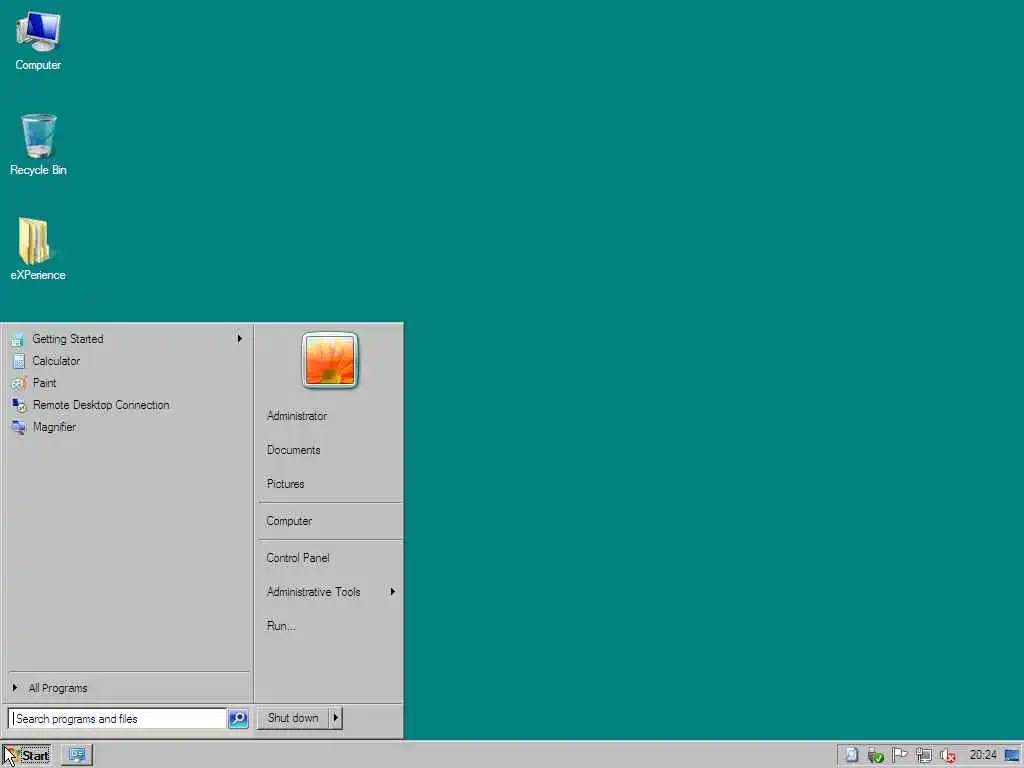This screenshot has height=768, width=1024.
Task: Click the network connection tray icon
Action: click(x=923, y=756)
